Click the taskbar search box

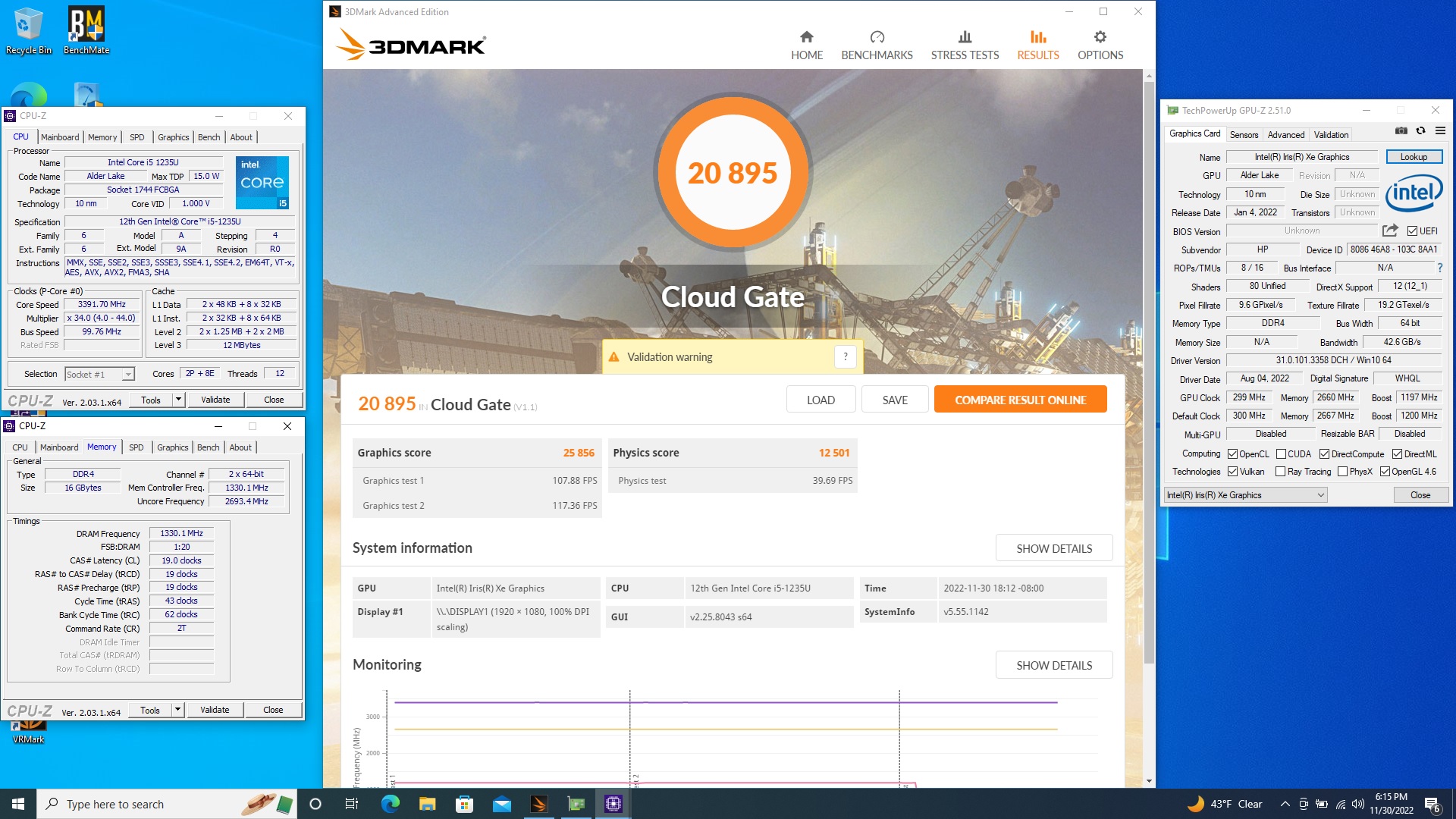pyautogui.click(x=167, y=804)
